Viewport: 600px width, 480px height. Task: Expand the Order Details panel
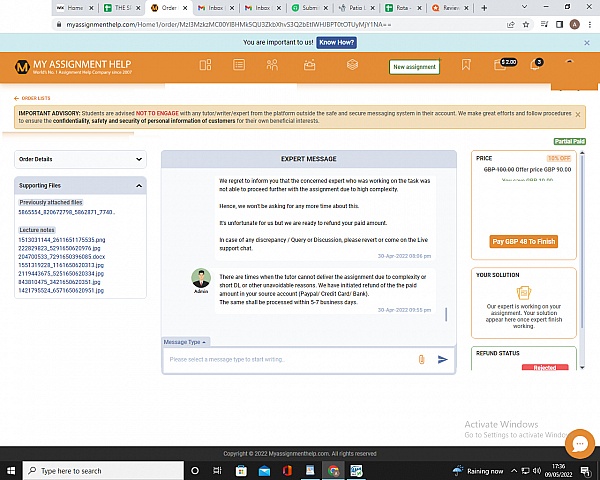80,158
